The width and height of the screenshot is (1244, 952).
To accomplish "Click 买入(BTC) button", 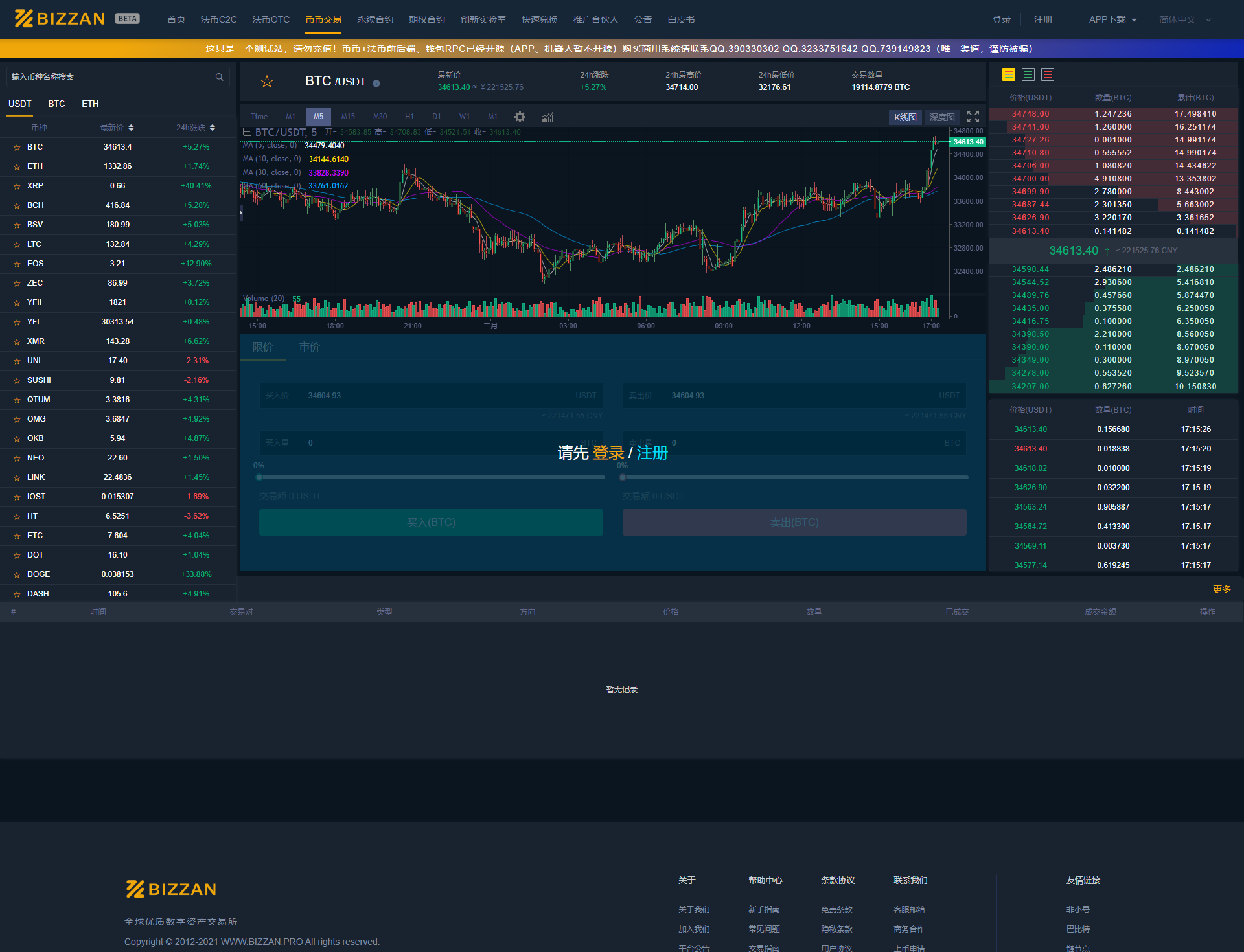I will (431, 522).
